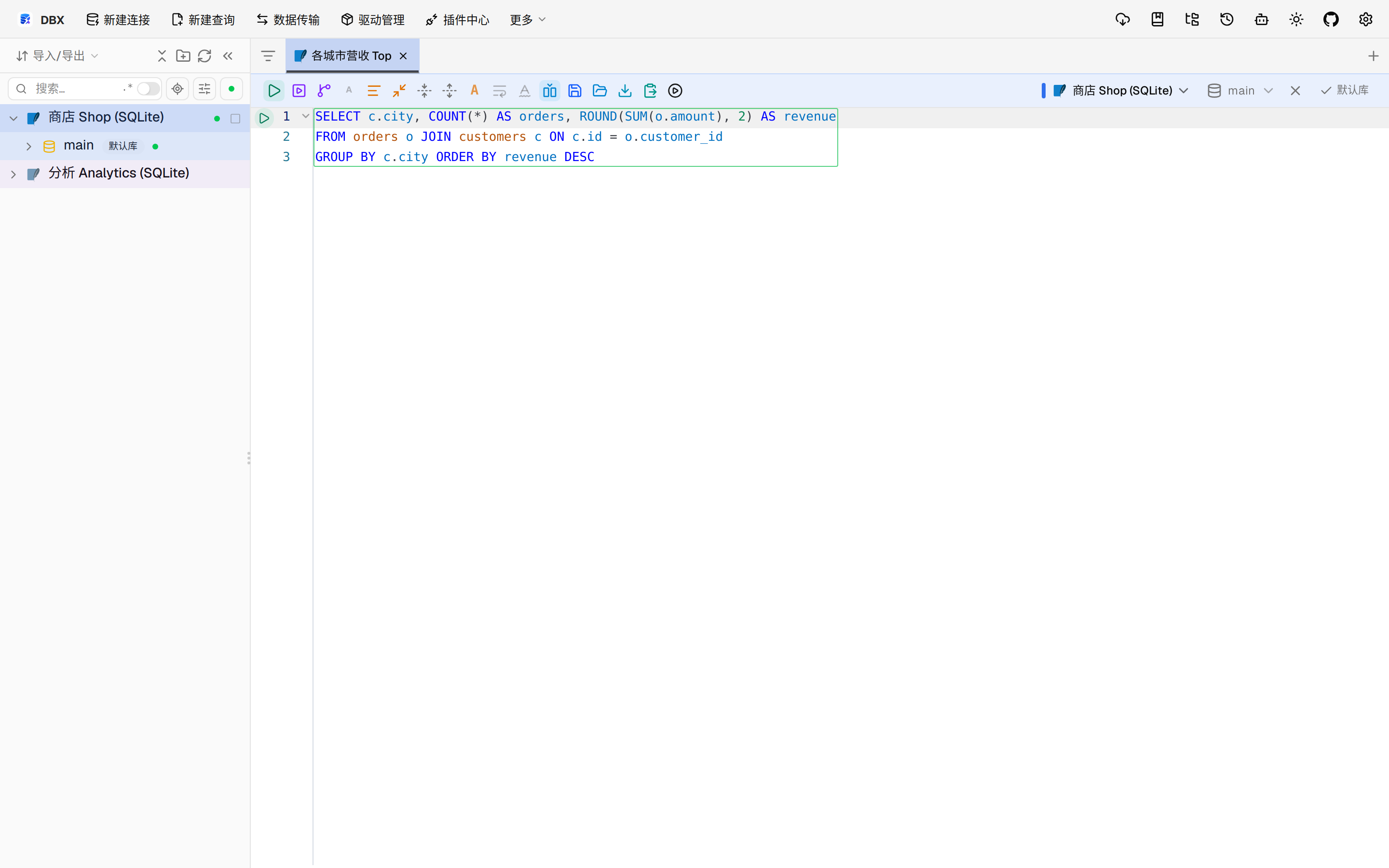
Task: Expand the main database node
Action: (28, 147)
